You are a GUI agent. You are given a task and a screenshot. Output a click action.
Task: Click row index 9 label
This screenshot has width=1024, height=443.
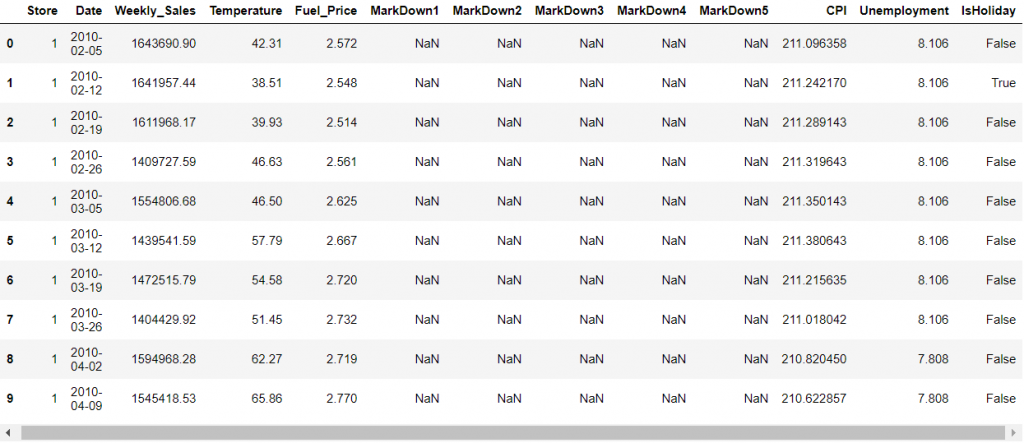[10, 399]
